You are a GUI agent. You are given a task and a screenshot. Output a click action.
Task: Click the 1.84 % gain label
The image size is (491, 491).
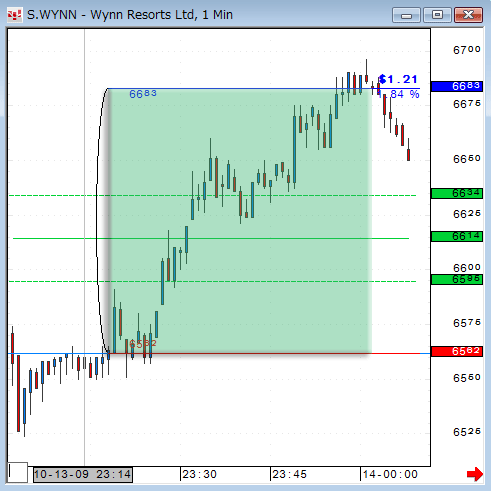pos(399,94)
